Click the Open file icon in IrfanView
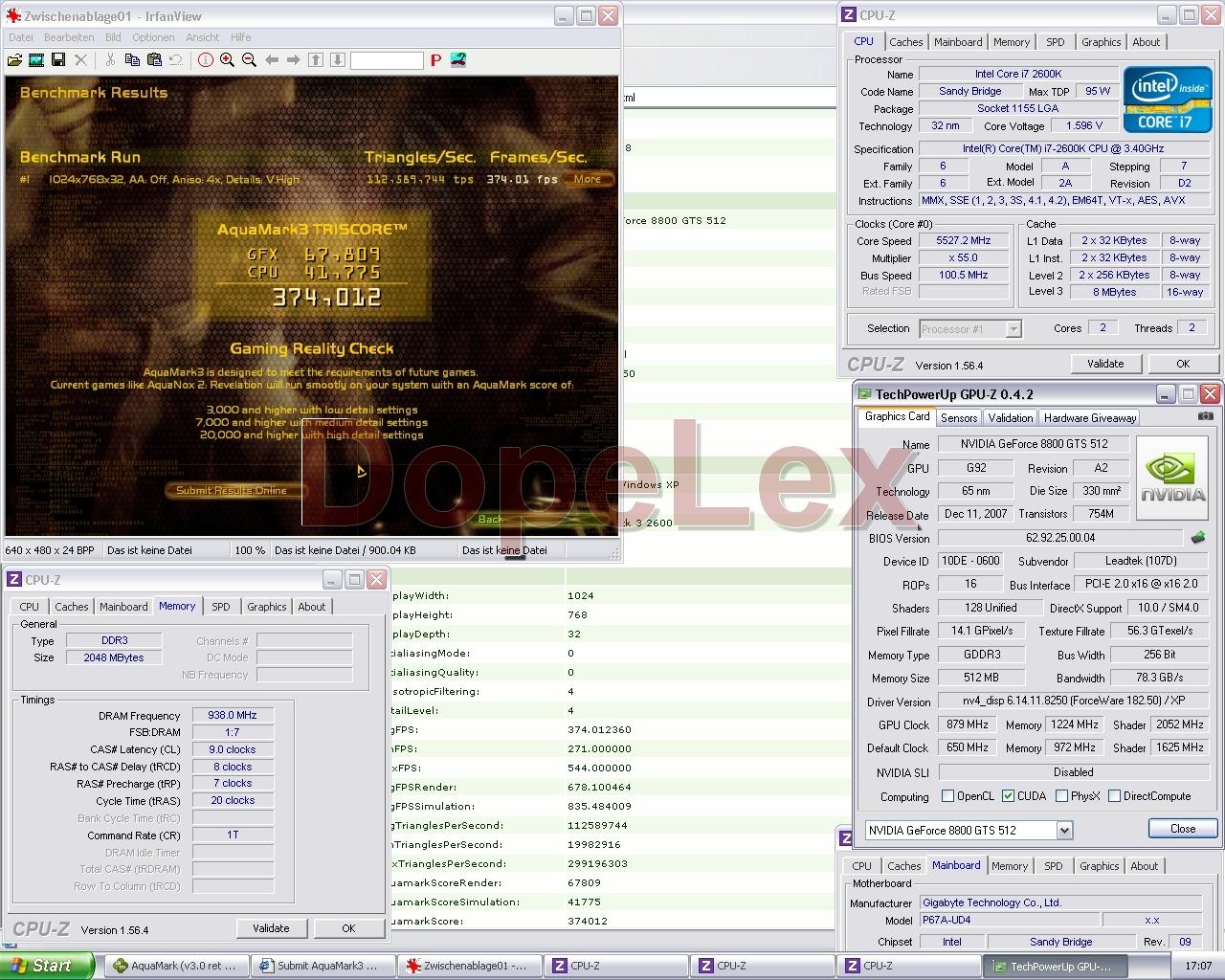The height and width of the screenshot is (980, 1225). coord(14,60)
